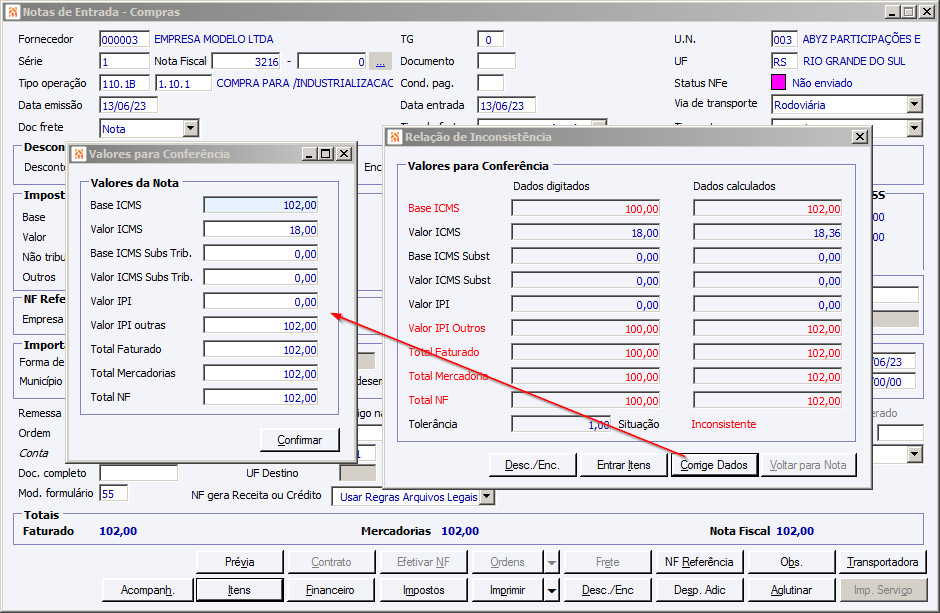Click the U.N. code field 003
Viewport: 940px width, 613px height.
pyautogui.click(x=784, y=40)
